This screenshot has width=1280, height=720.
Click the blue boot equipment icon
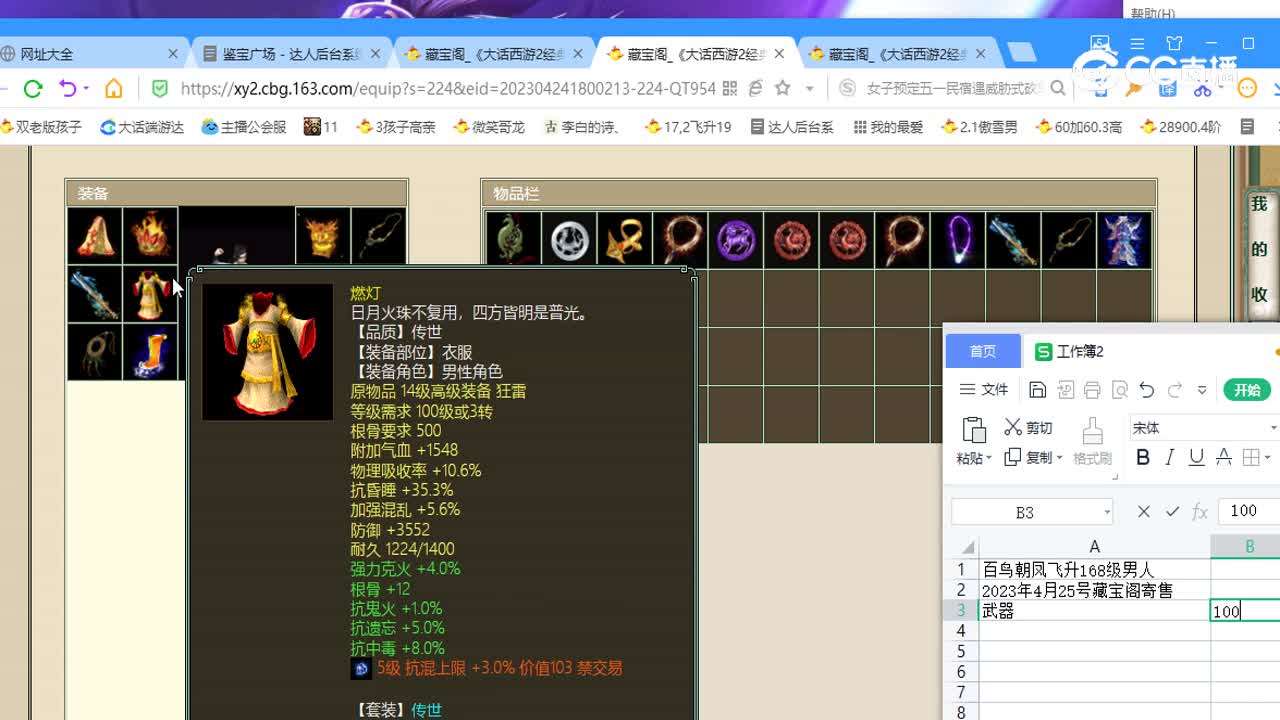[x=150, y=352]
